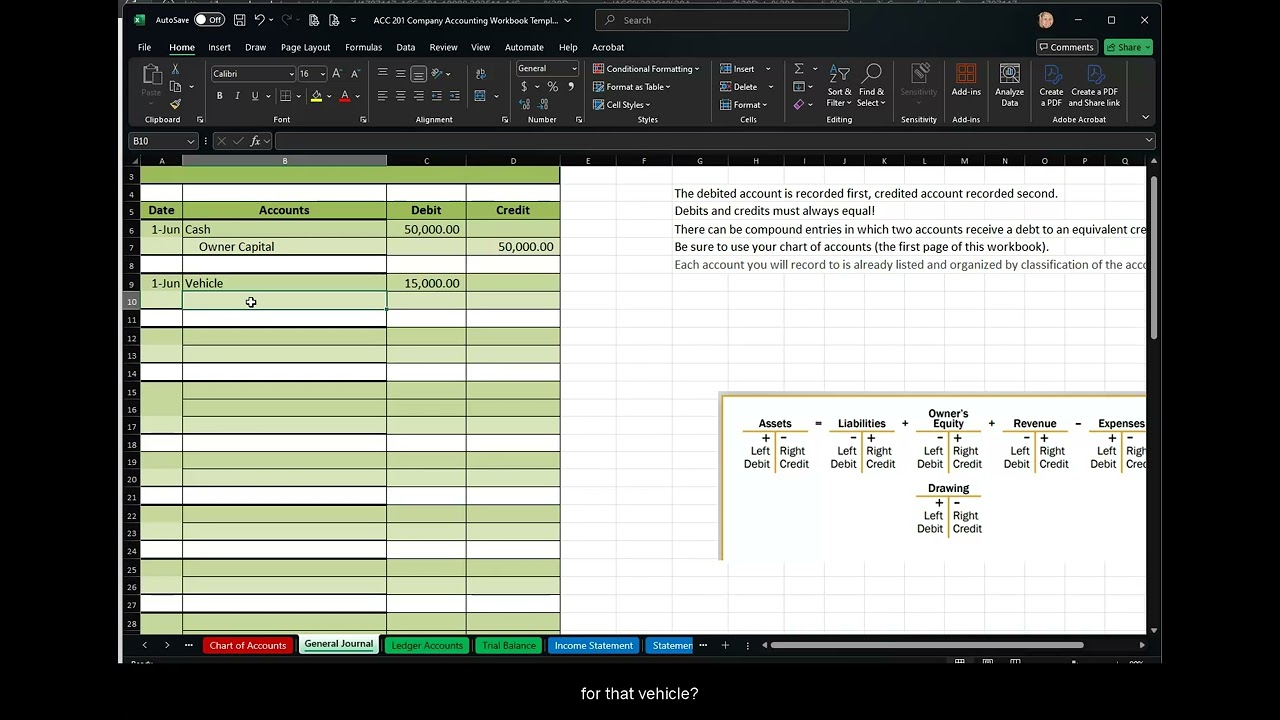The height and width of the screenshot is (720, 1280).
Task: Open the File menu
Action: [x=144, y=47]
